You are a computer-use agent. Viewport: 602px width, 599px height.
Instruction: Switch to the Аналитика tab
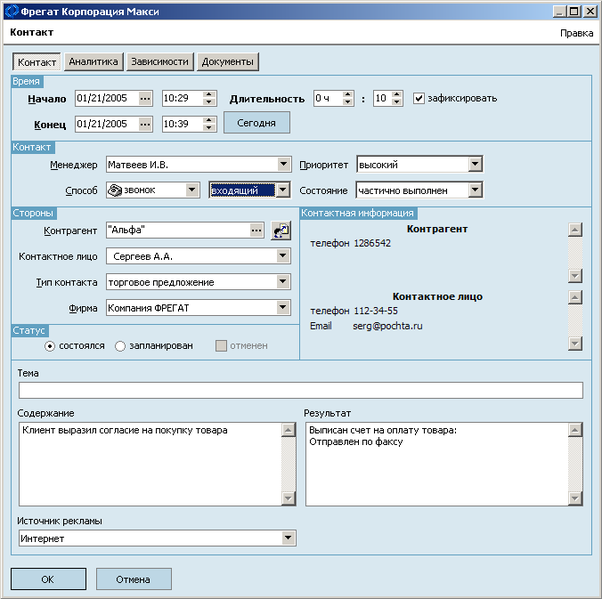tap(93, 61)
